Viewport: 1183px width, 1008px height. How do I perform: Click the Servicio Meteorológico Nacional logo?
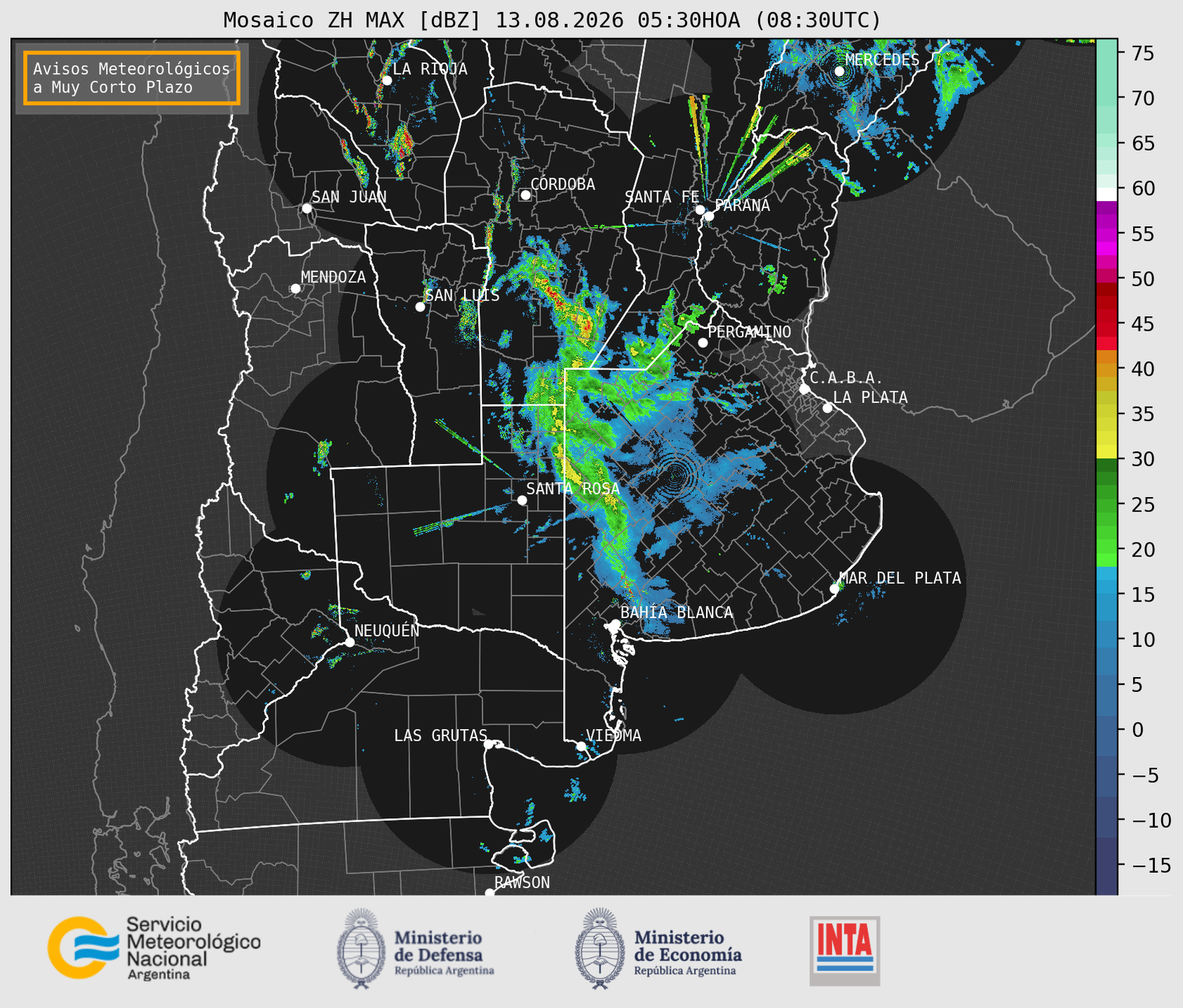pos(154,948)
